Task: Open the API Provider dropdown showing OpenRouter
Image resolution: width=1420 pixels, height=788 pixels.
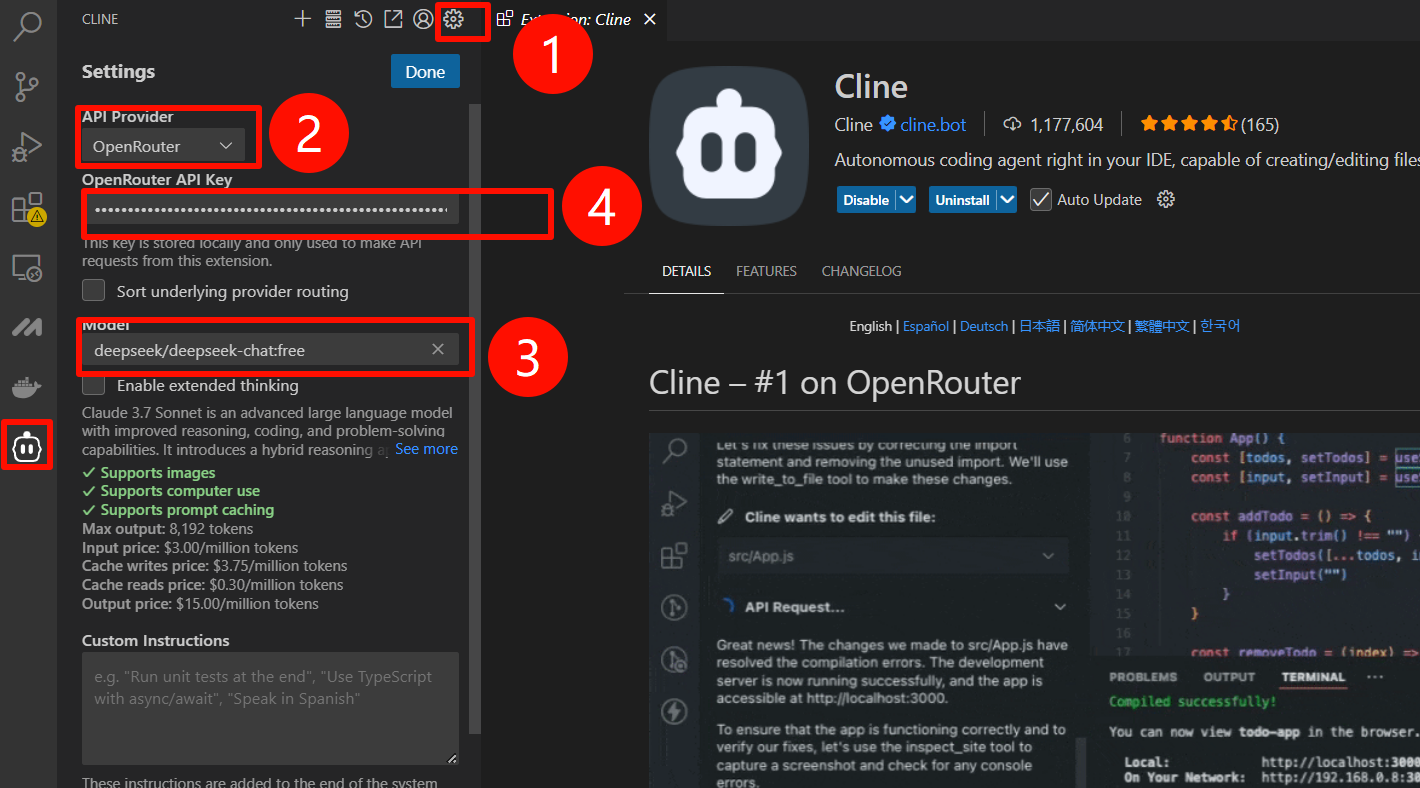Action: [163, 146]
